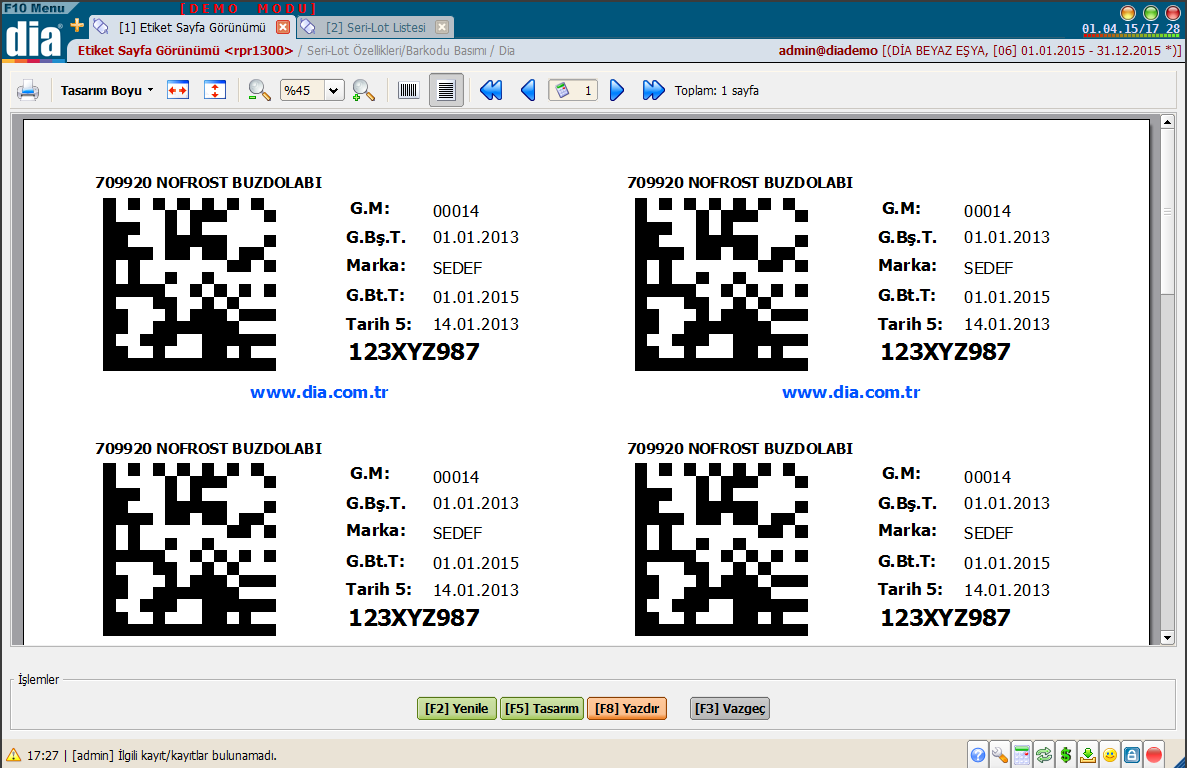Screen dimensions: 1187x768
Task: Cancel with [F3] Vazgeç
Action: tap(731, 709)
